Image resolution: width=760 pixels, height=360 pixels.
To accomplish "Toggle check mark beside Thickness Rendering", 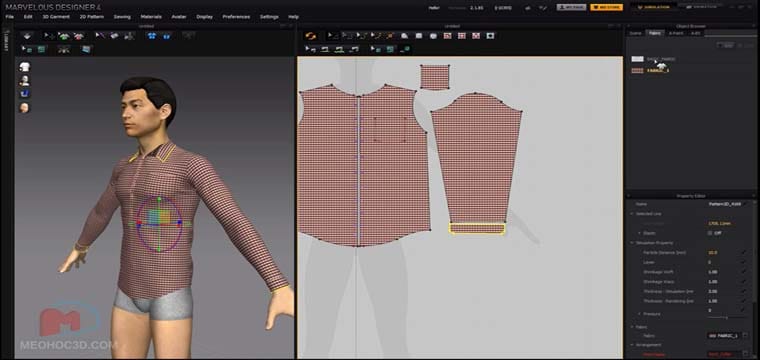I will tap(744, 301).
